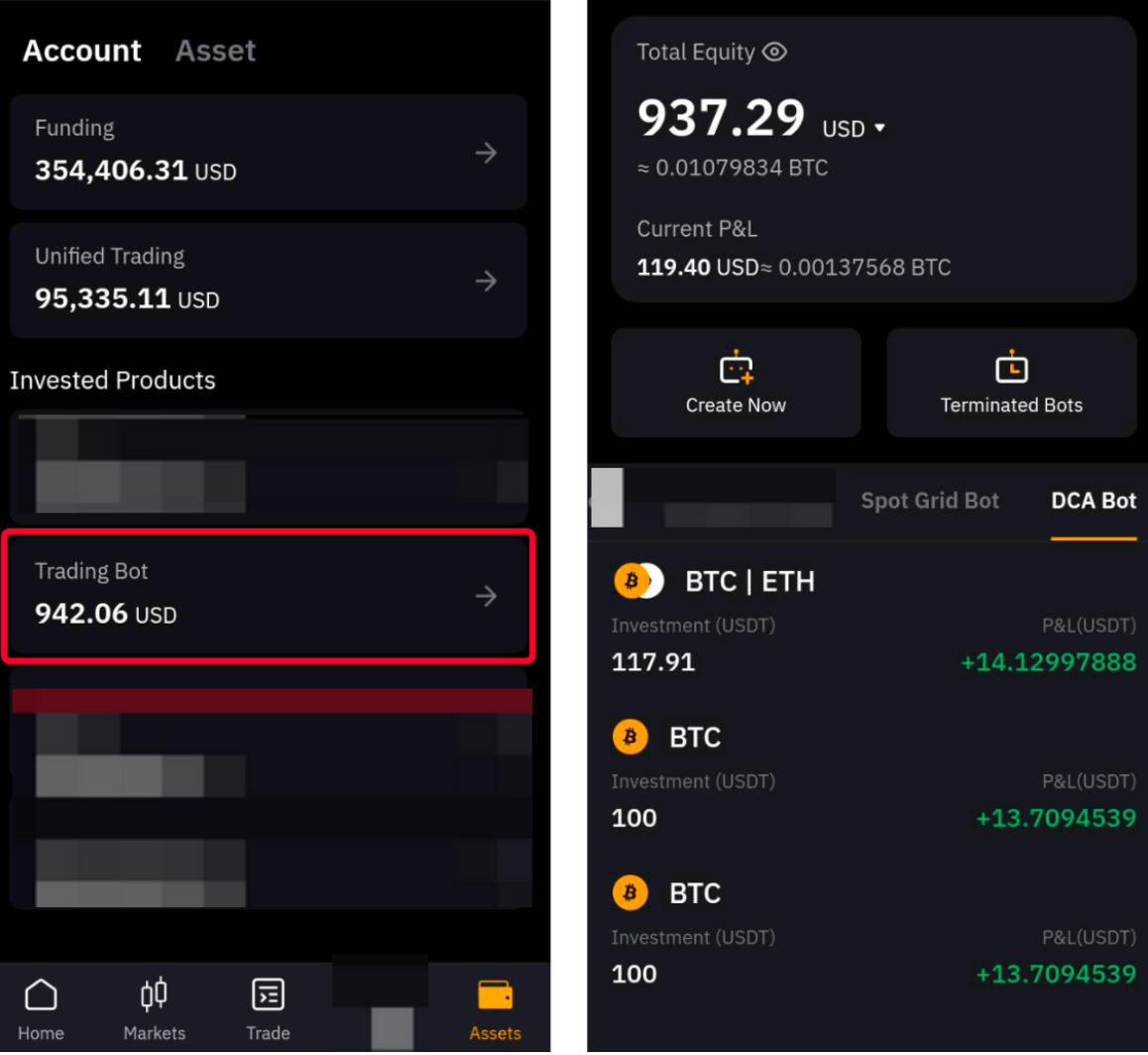1148x1055 pixels.
Task: Expand Unified Trading account arrow
Action: click(486, 282)
